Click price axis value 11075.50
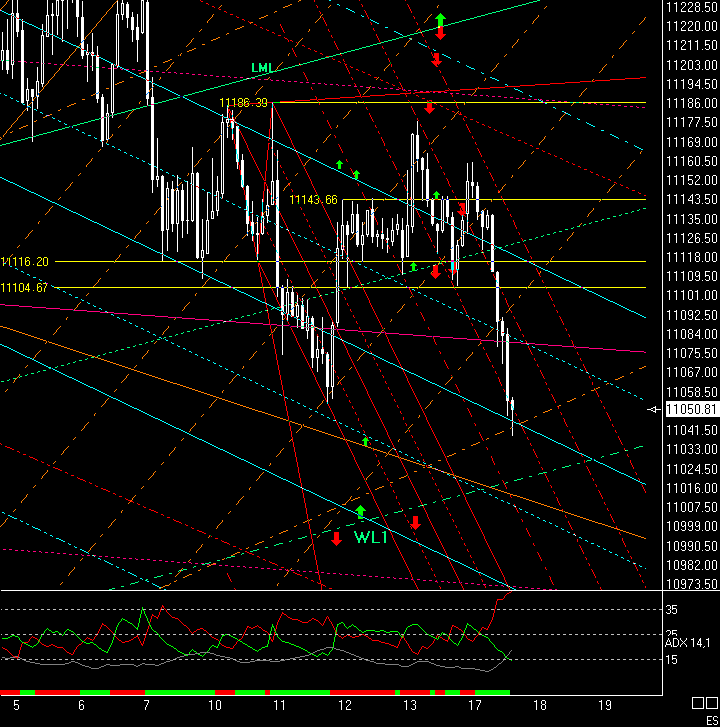This screenshot has height=727, width=720. click(691, 353)
